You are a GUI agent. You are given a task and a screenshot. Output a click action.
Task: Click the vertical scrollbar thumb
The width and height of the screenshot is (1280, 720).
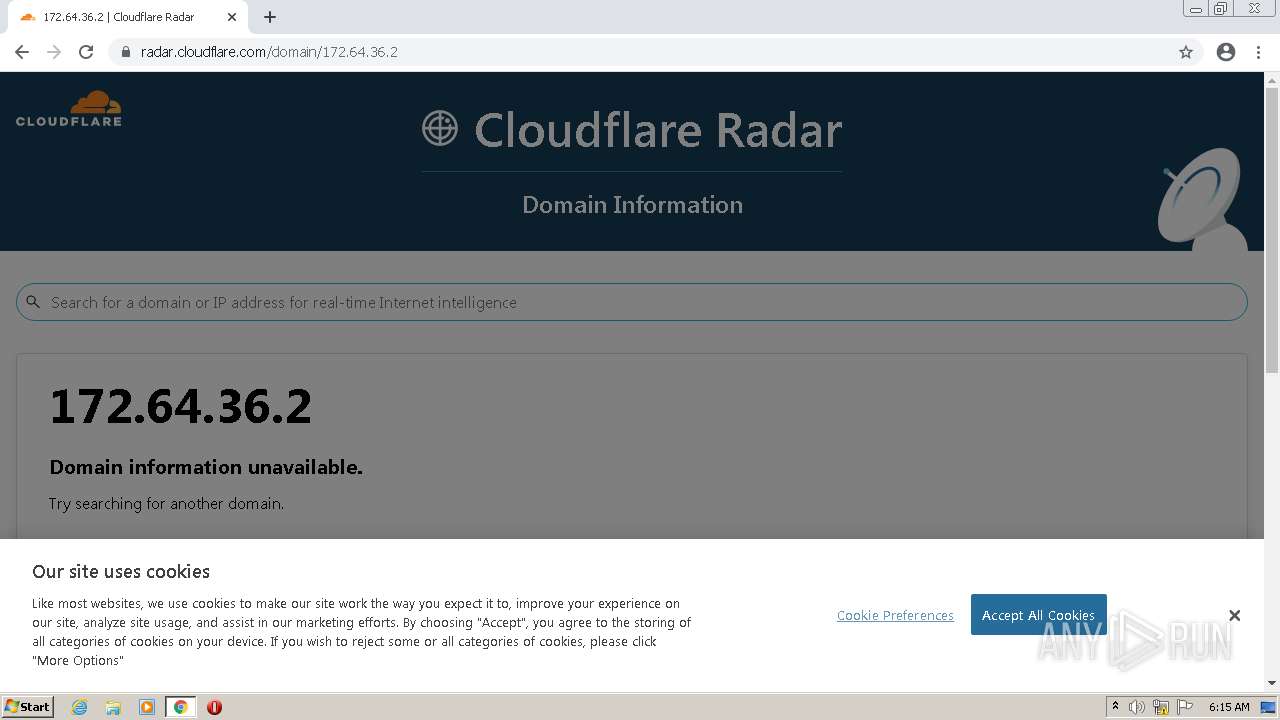click(1272, 230)
